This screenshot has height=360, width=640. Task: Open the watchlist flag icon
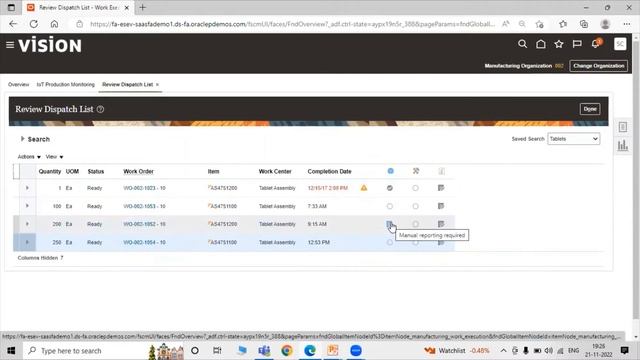coord(577,44)
